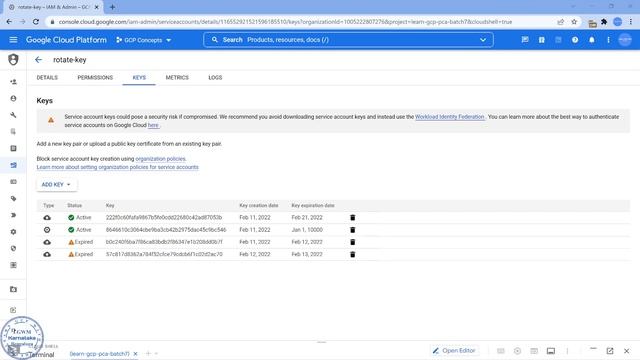Open IAM add-person icon in sidebar
The width and height of the screenshot is (640, 360).
(x=13, y=82)
